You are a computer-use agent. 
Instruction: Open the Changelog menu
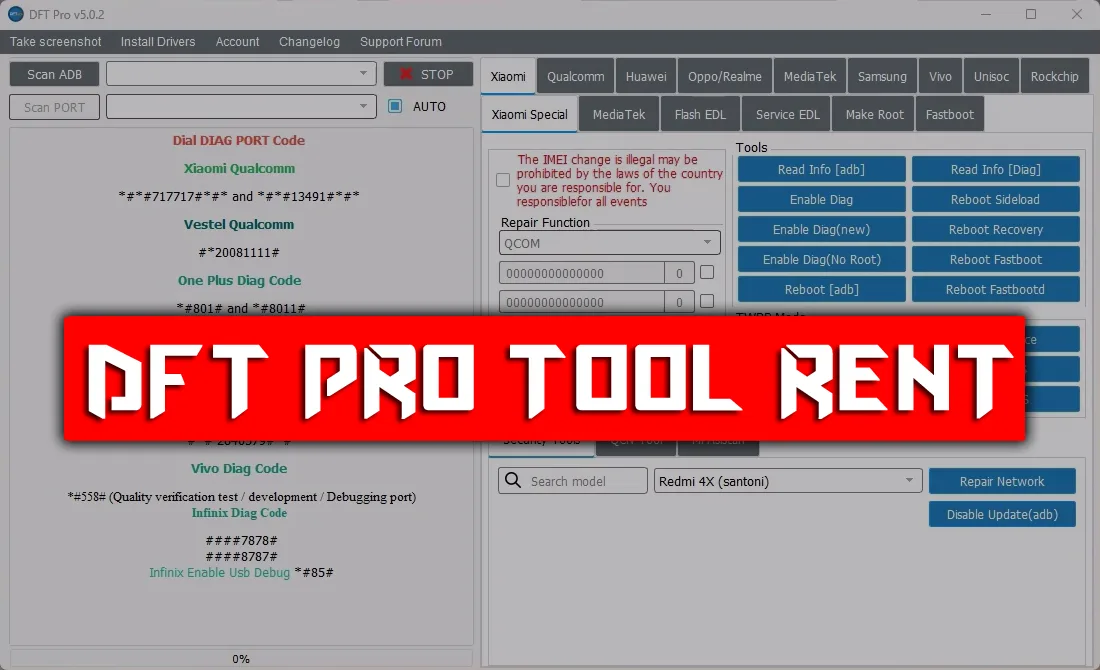pyautogui.click(x=309, y=42)
